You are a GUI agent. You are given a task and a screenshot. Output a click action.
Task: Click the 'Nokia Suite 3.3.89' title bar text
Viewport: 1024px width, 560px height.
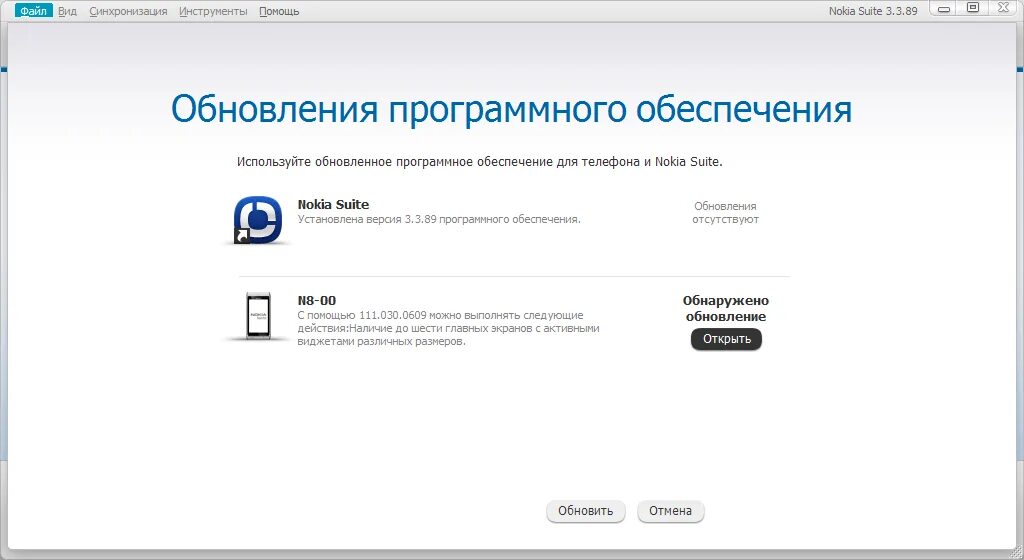(x=872, y=11)
